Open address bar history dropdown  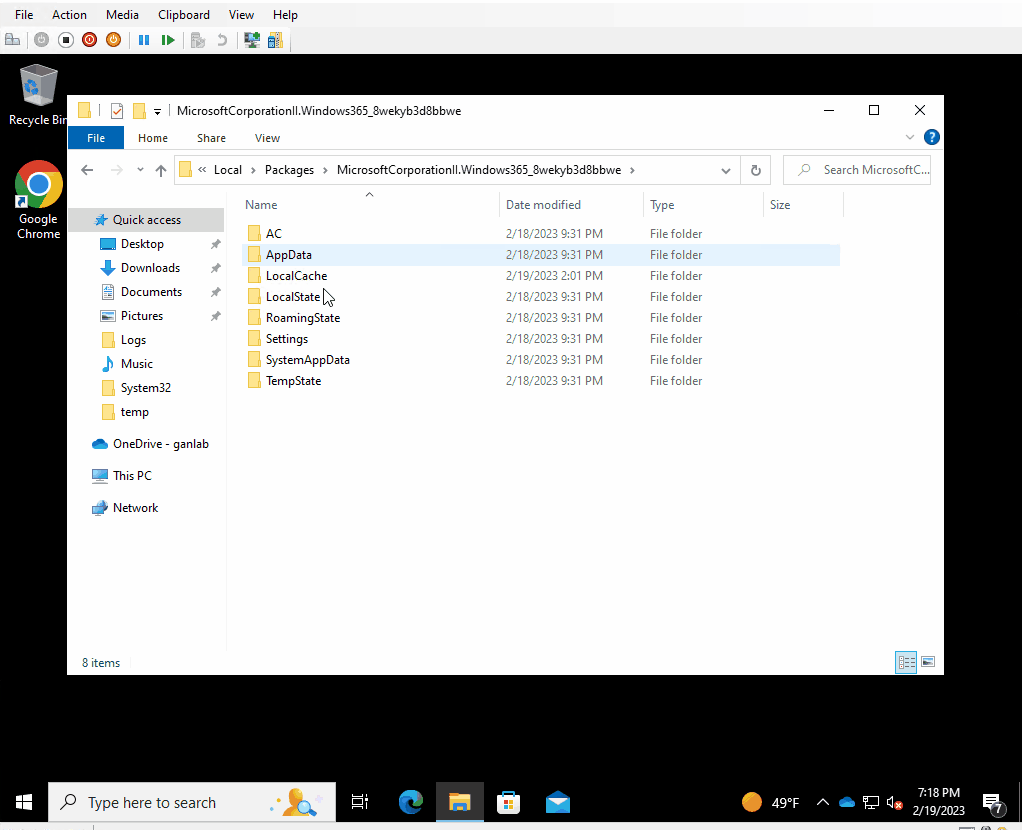[726, 170]
